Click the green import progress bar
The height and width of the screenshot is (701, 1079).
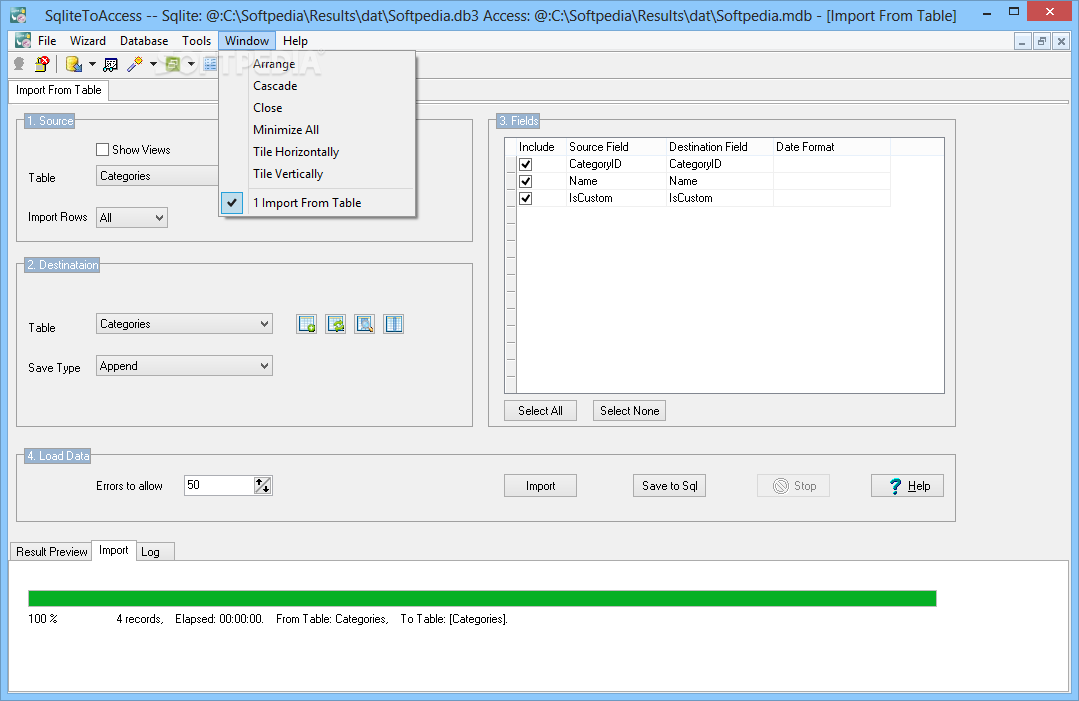(482, 598)
